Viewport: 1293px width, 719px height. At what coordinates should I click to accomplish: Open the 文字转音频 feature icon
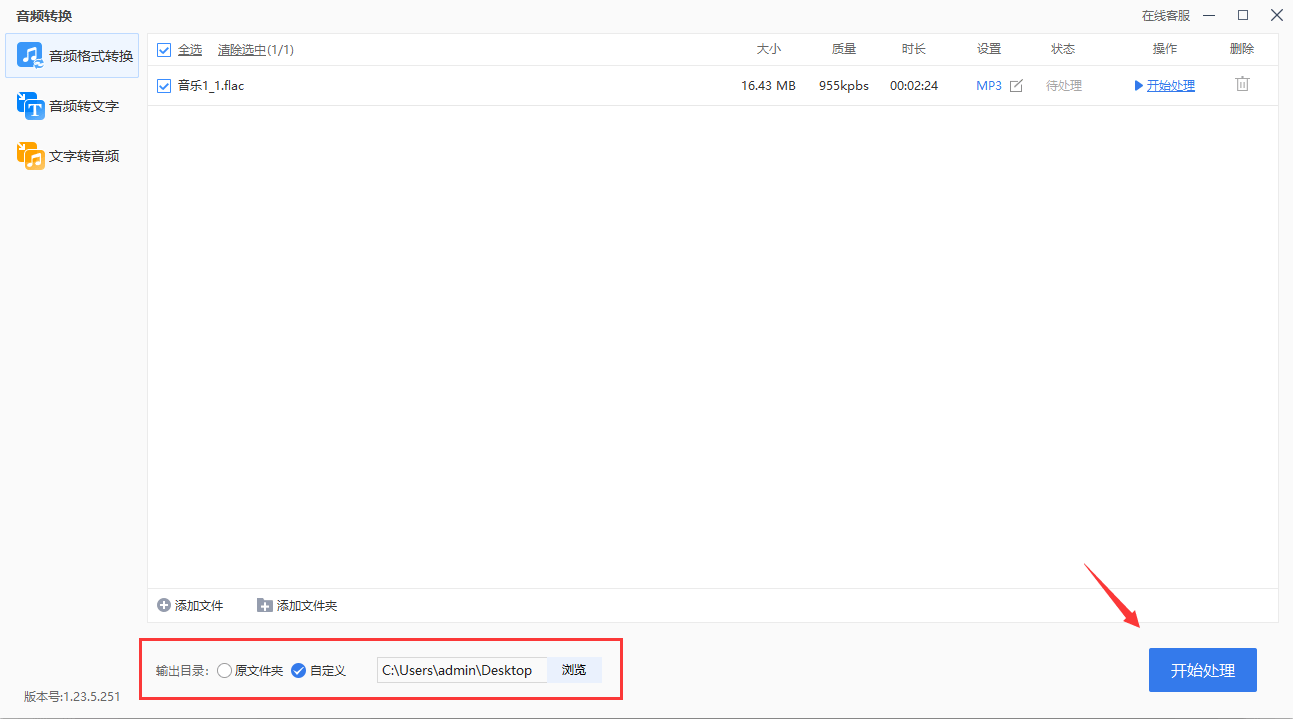[x=30, y=155]
